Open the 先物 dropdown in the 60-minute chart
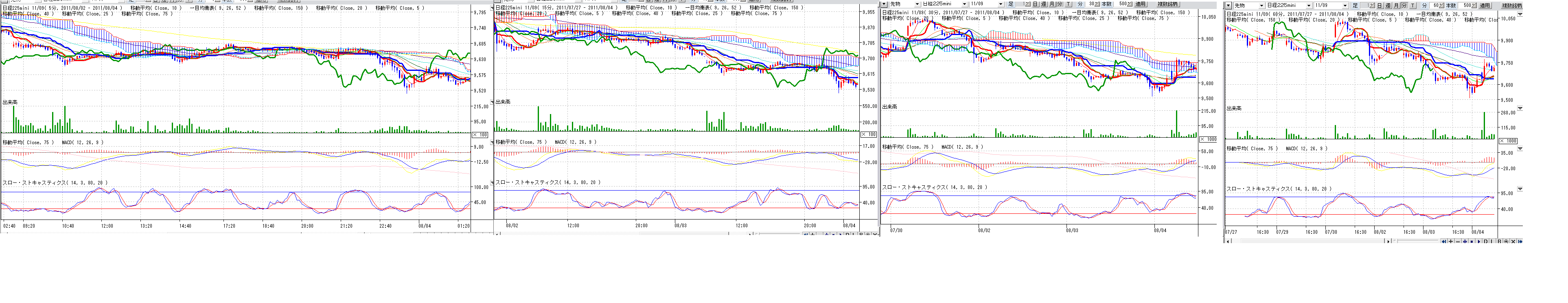 (x=1262, y=6)
